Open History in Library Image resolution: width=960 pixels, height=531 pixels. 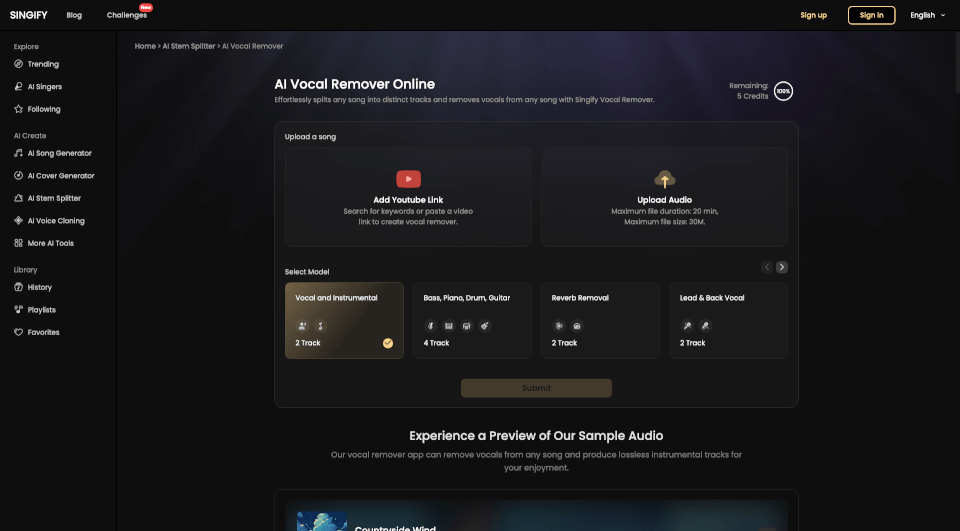tap(40, 287)
